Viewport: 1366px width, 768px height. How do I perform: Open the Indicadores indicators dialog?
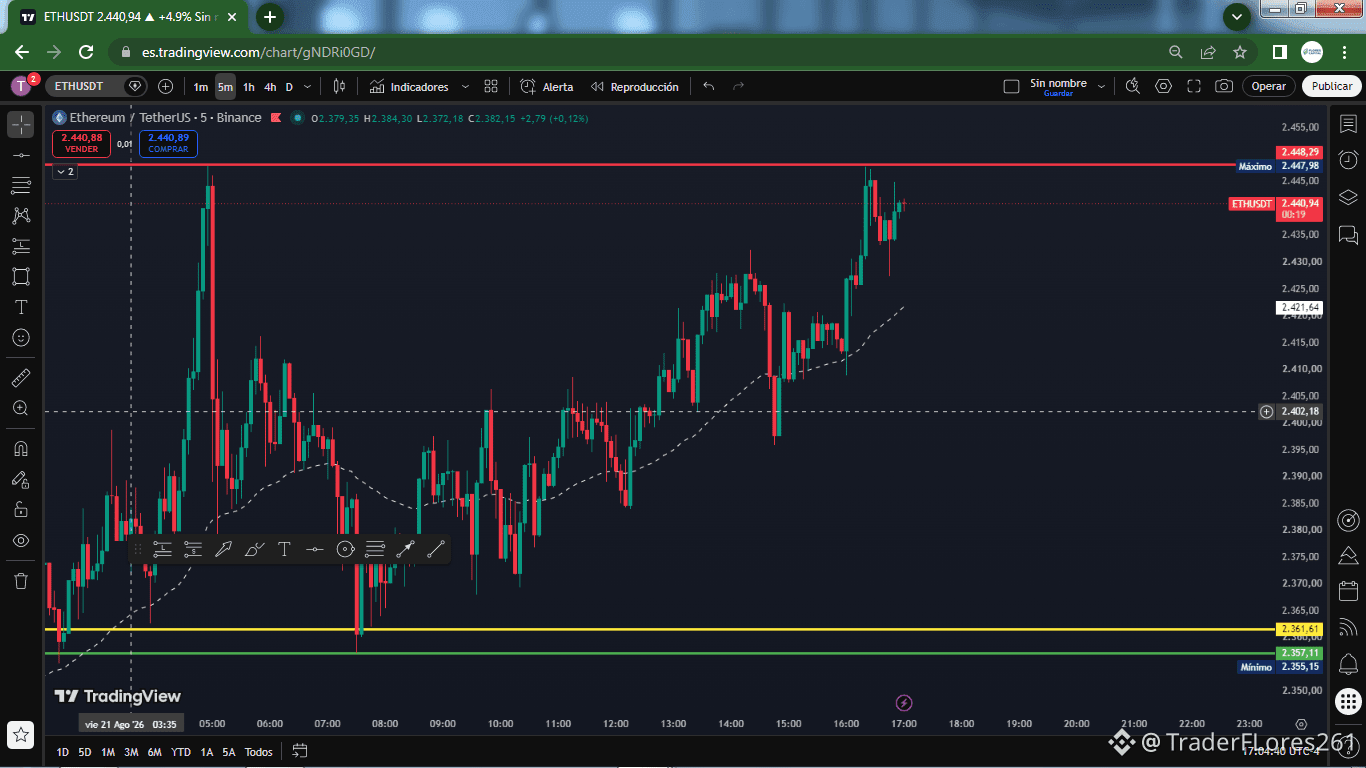(x=409, y=87)
